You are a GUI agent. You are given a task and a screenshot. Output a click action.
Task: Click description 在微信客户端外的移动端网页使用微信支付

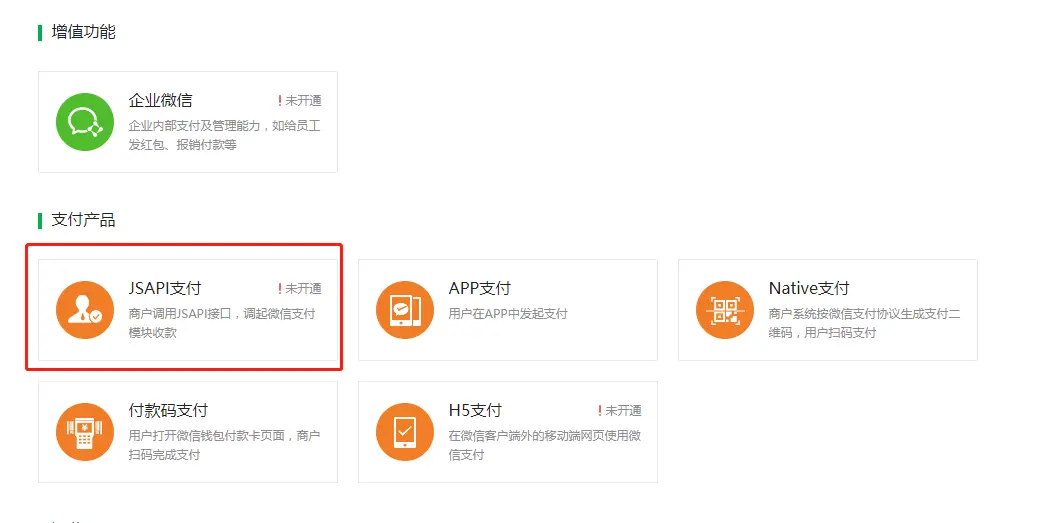click(545, 445)
